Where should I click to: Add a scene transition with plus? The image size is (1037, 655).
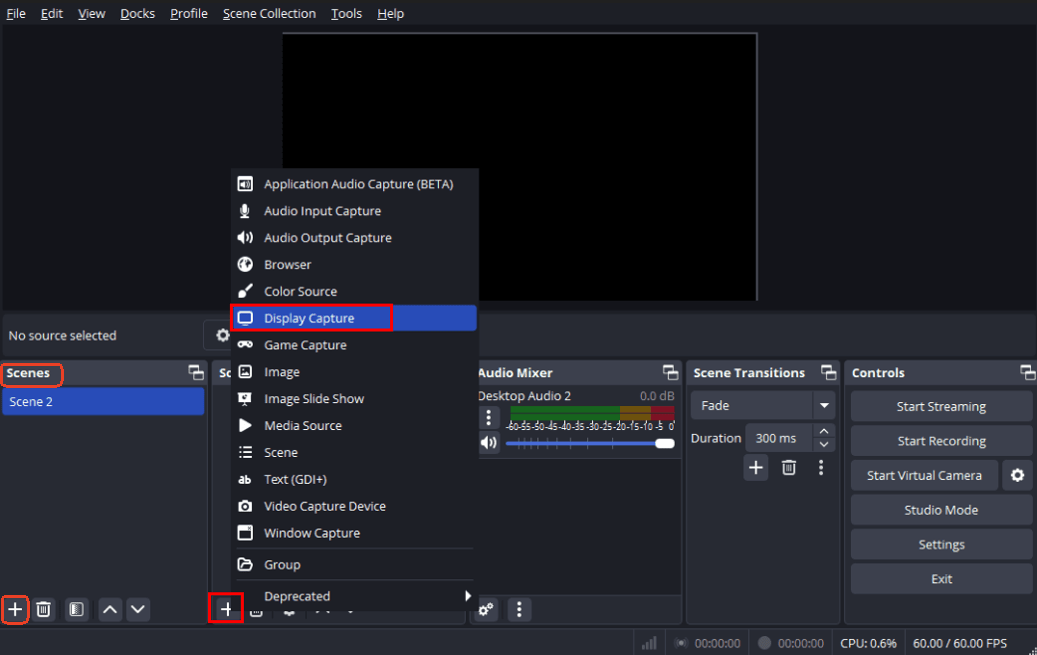click(756, 467)
